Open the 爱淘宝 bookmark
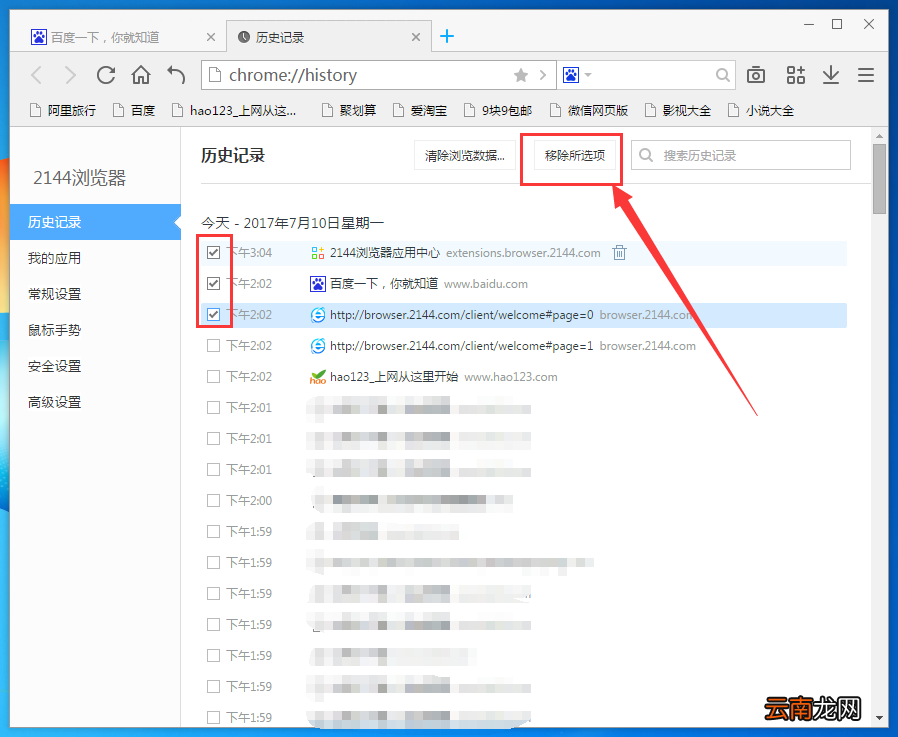The width and height of the screenshot is (898, 737). tap(420, 111)
